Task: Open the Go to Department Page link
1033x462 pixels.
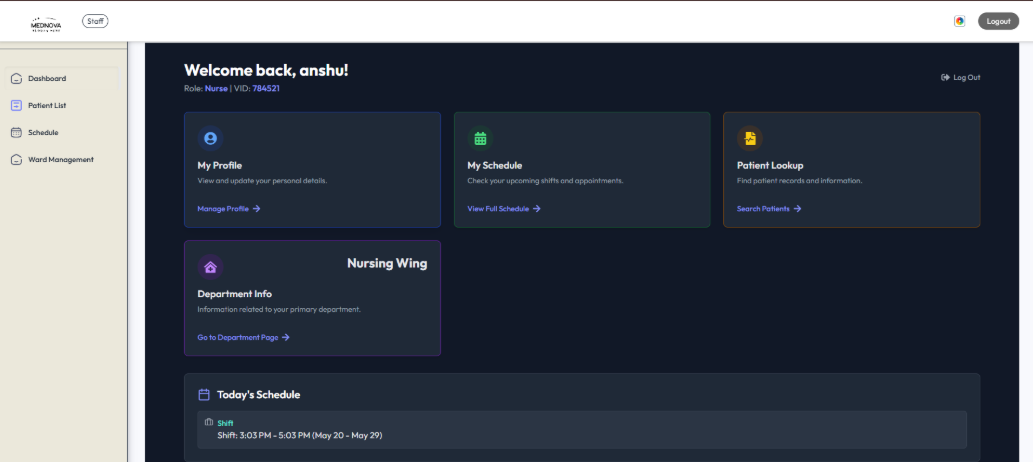Action: click(243, 337)
